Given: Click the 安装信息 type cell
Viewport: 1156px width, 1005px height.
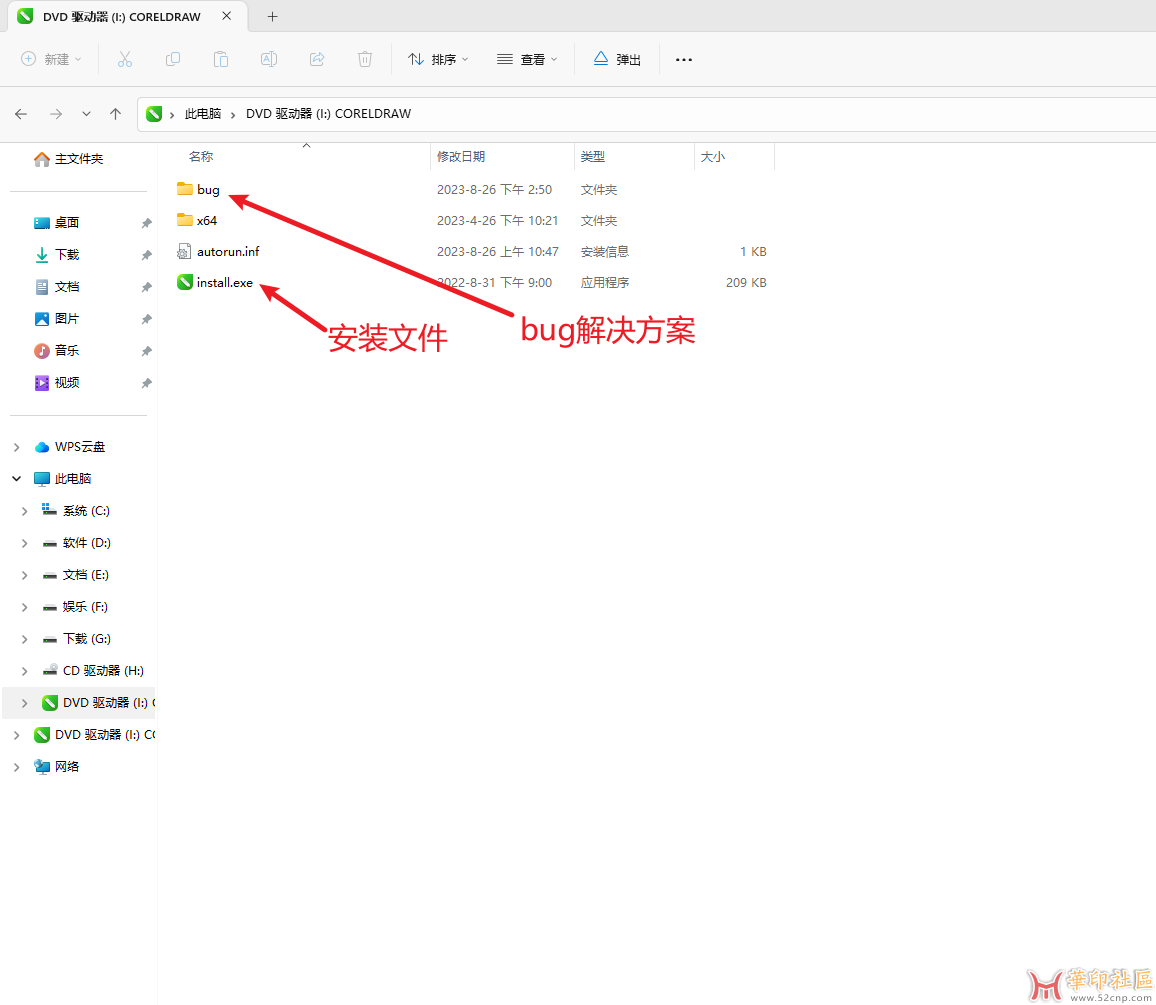Looking at the screenshot, I should (x=605, y=251).
